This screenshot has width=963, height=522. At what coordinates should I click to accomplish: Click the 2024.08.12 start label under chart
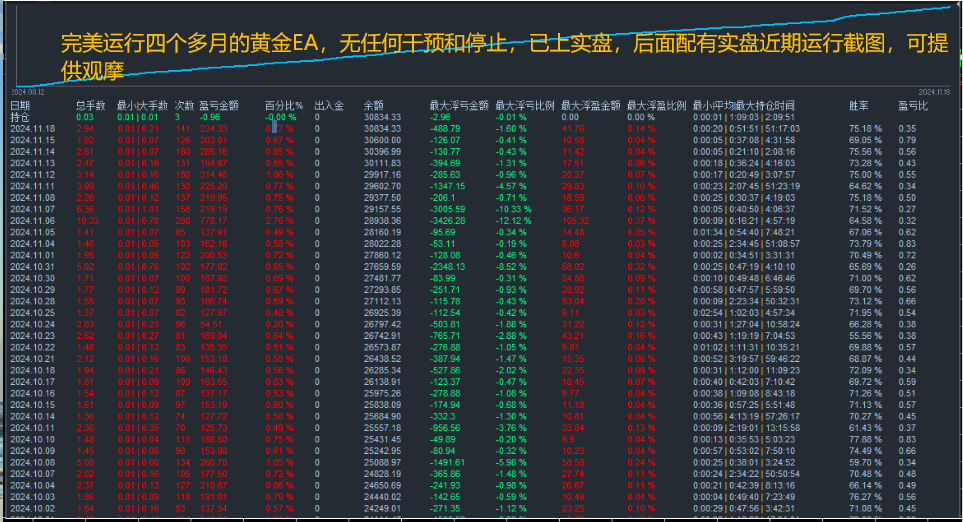[x=28, y=92]
